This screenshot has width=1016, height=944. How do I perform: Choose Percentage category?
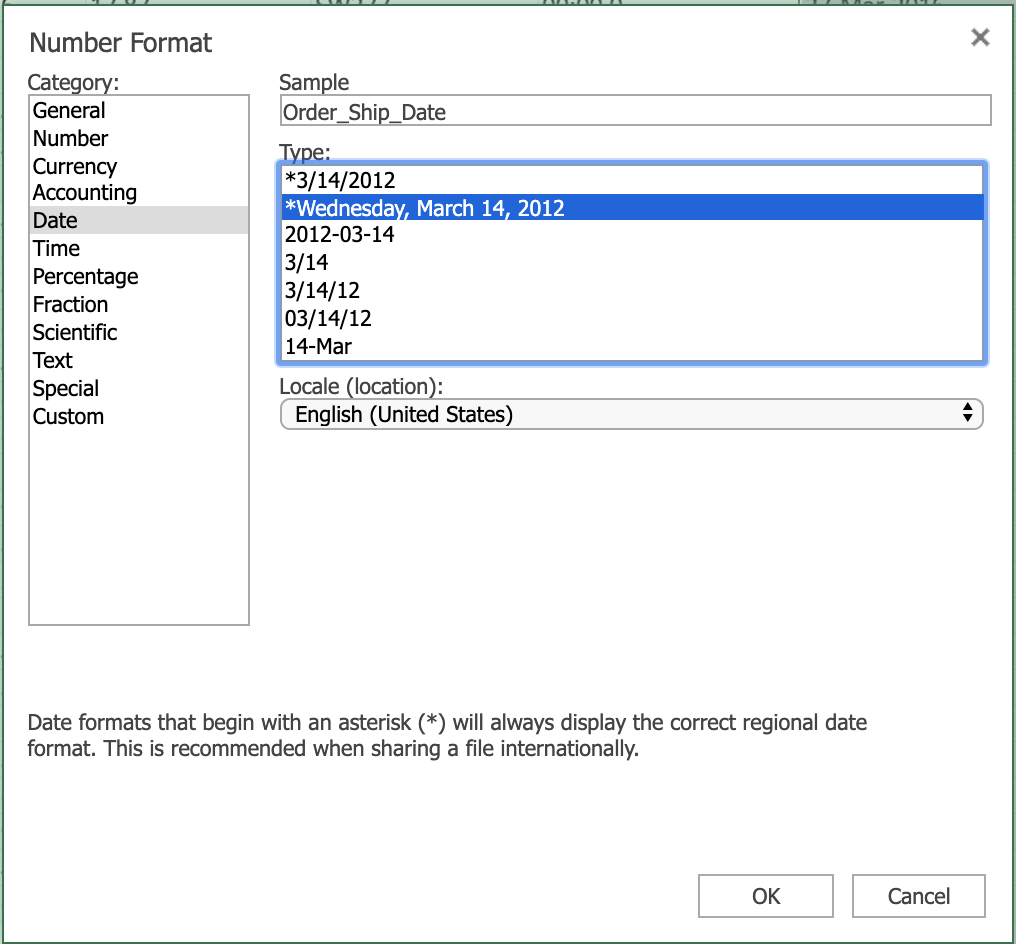pyautogui.click(x=86, y=277)
